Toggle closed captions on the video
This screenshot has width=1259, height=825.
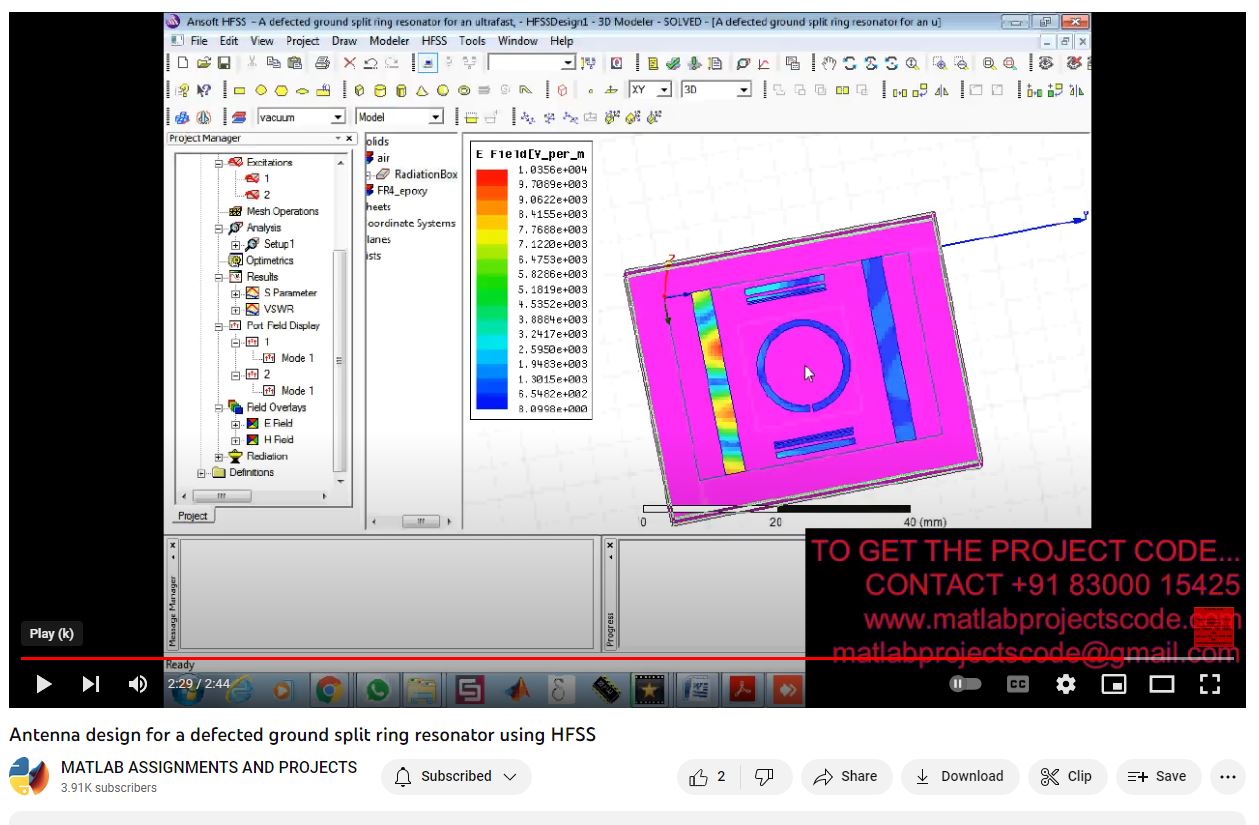pos(1017,684)
